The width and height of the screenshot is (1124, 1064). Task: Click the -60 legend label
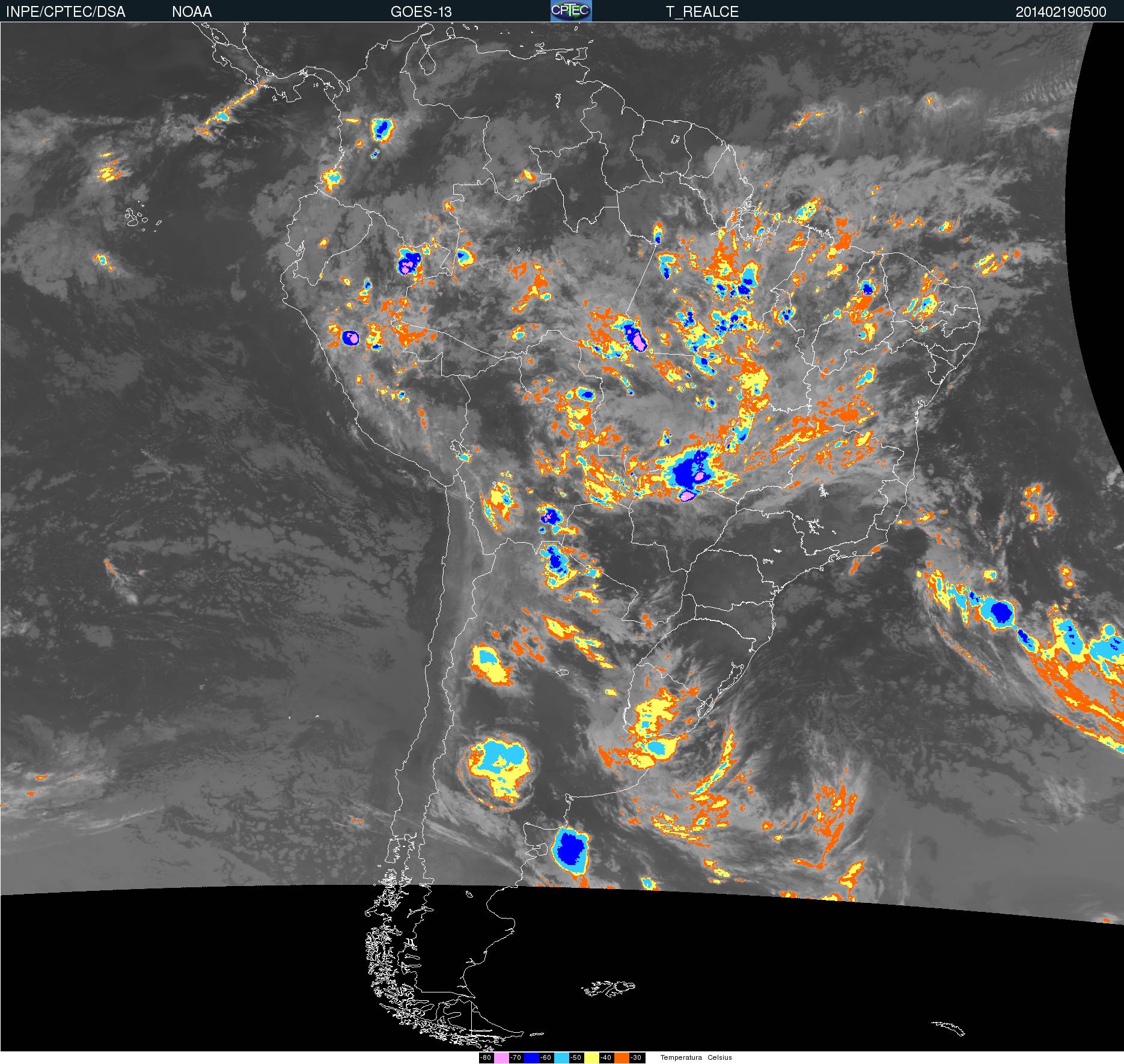pos(546,1058)
